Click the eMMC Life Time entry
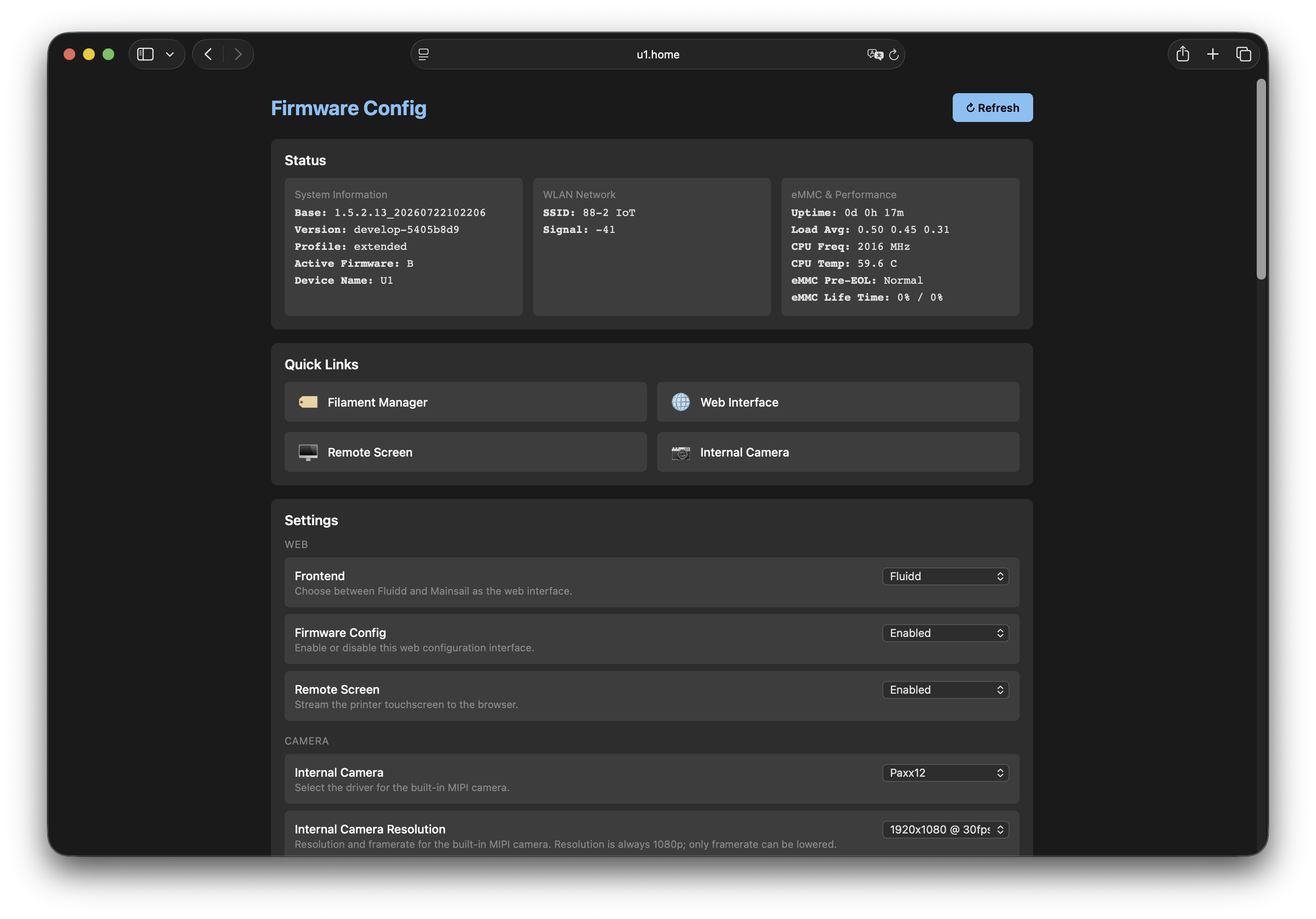The image size is (1316, 919). point(867,297)
